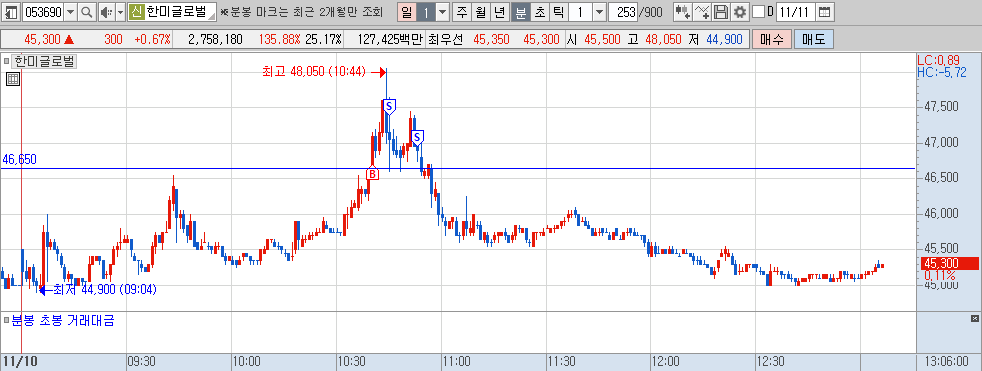982x371 pixels.
Task: Open stock search with the magnifier icon
Action: tap(87, 12)
